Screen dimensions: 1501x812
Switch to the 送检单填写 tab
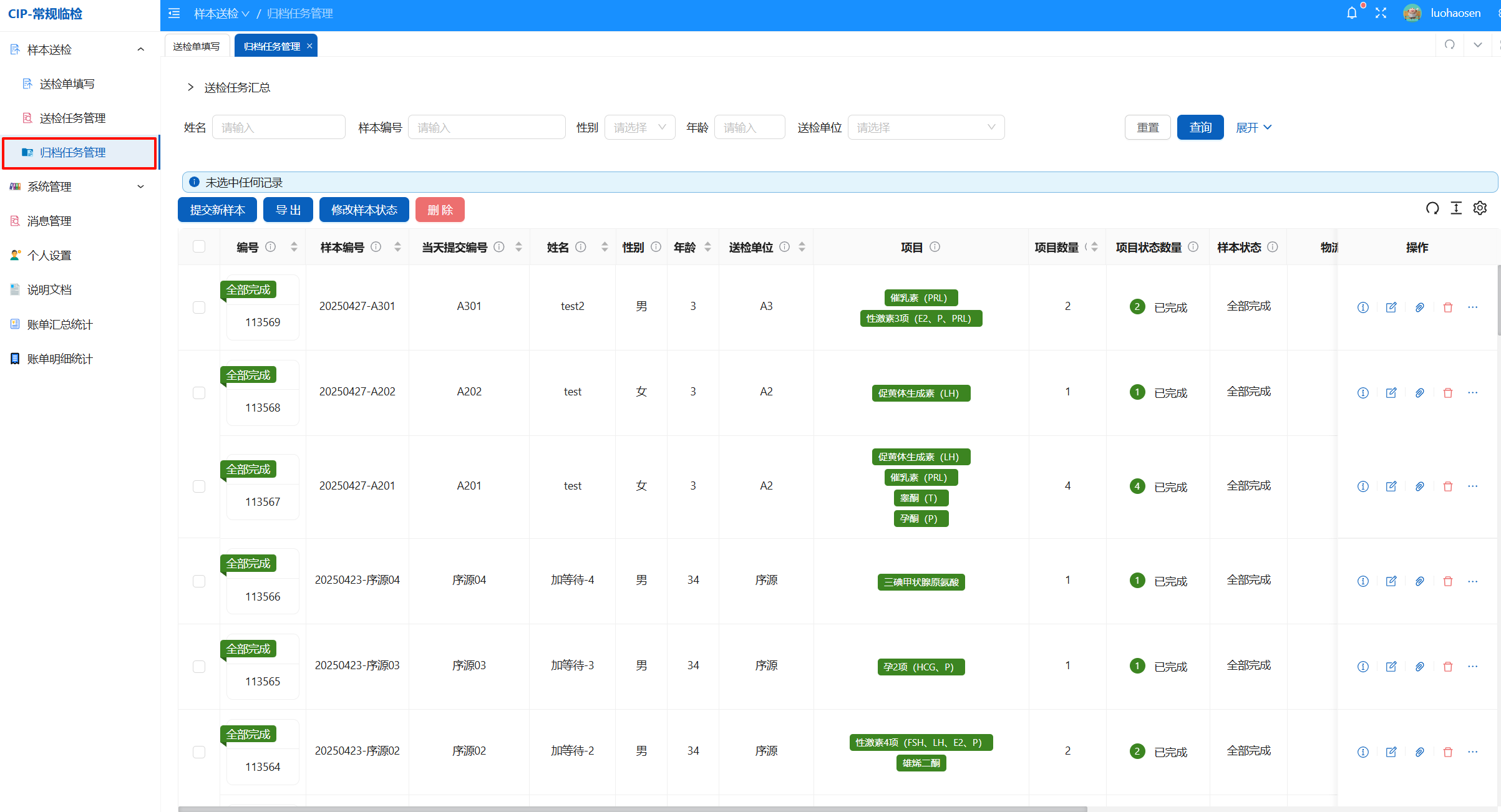[x=197, y=46]
